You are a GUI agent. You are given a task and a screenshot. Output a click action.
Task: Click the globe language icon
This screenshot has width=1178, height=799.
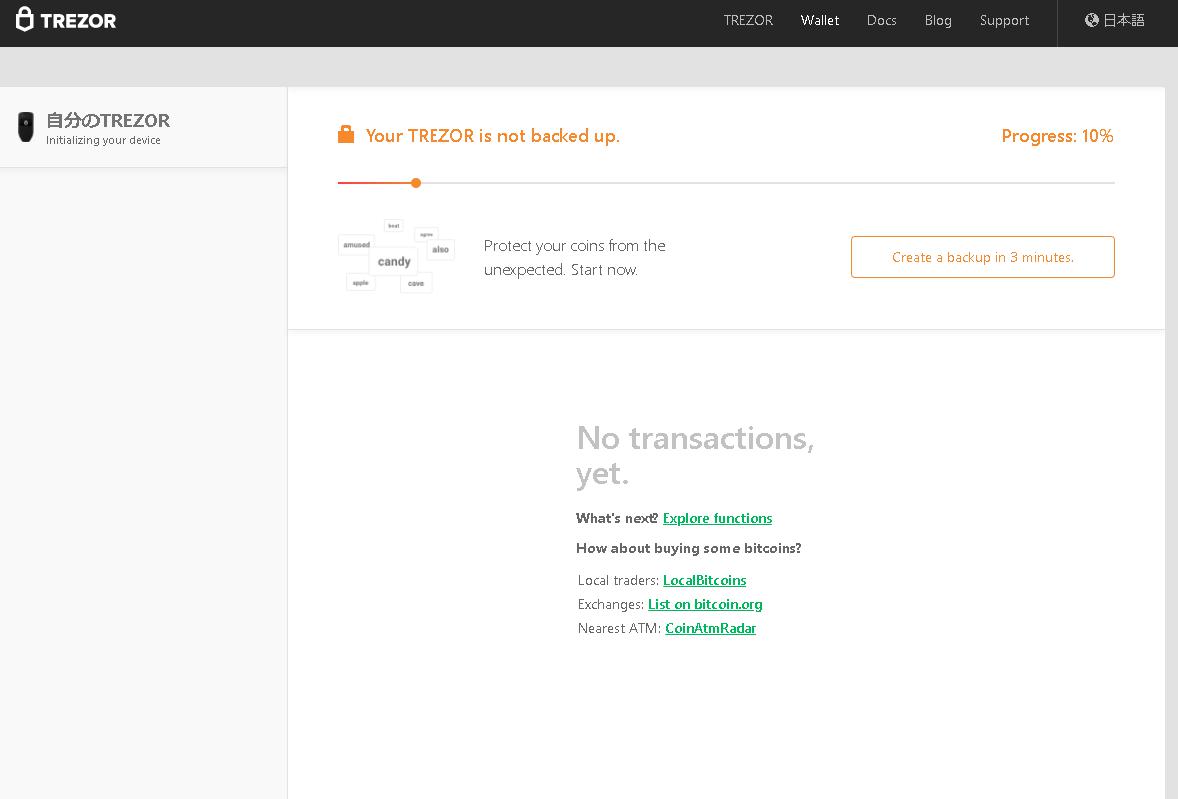(x=1092, y=20)
